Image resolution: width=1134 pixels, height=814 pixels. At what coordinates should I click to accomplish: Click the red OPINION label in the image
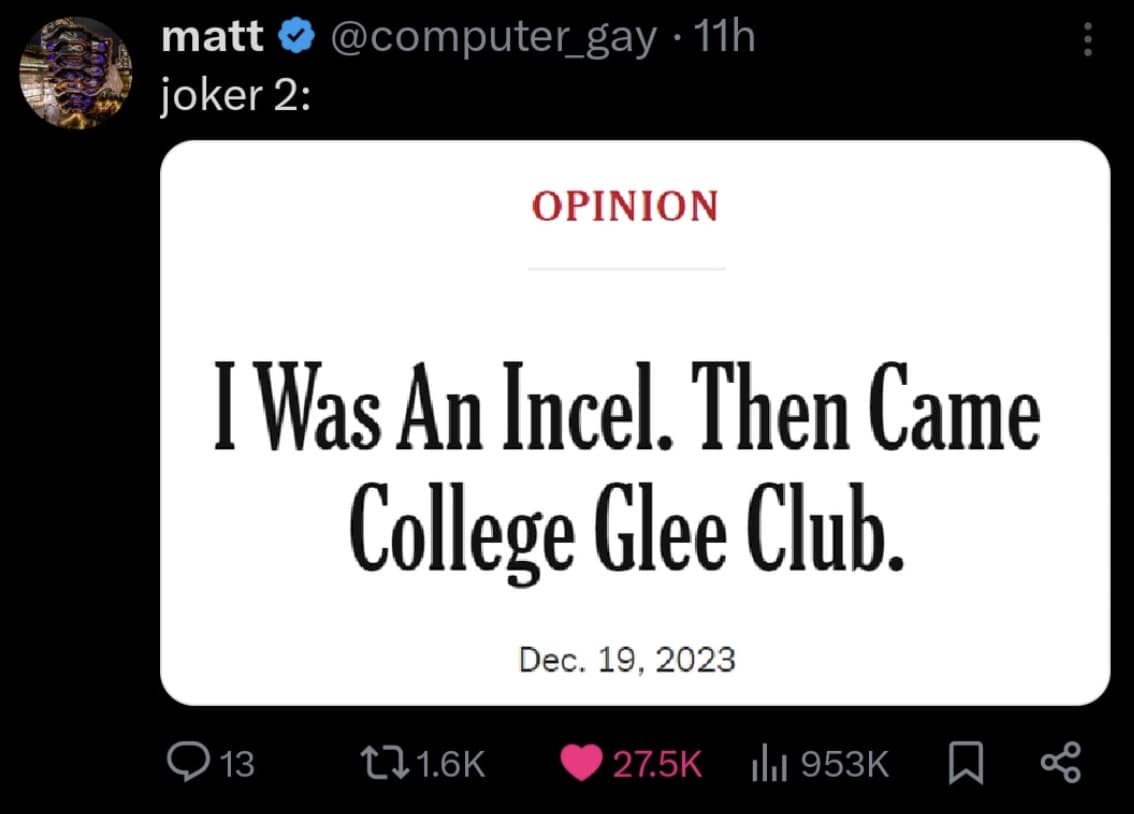coord(625,207)
